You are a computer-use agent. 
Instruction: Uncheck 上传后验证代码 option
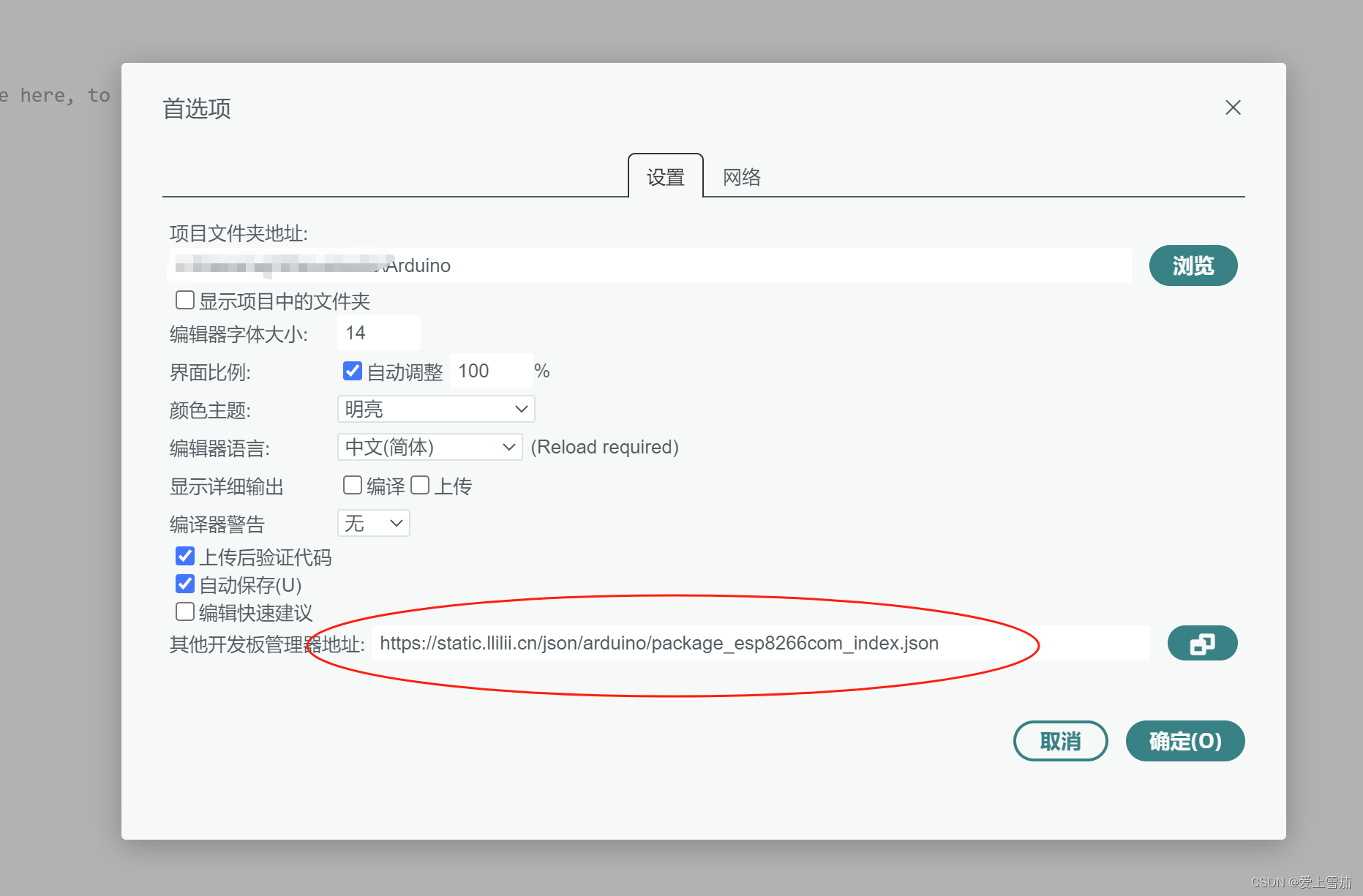click(184, 556)
